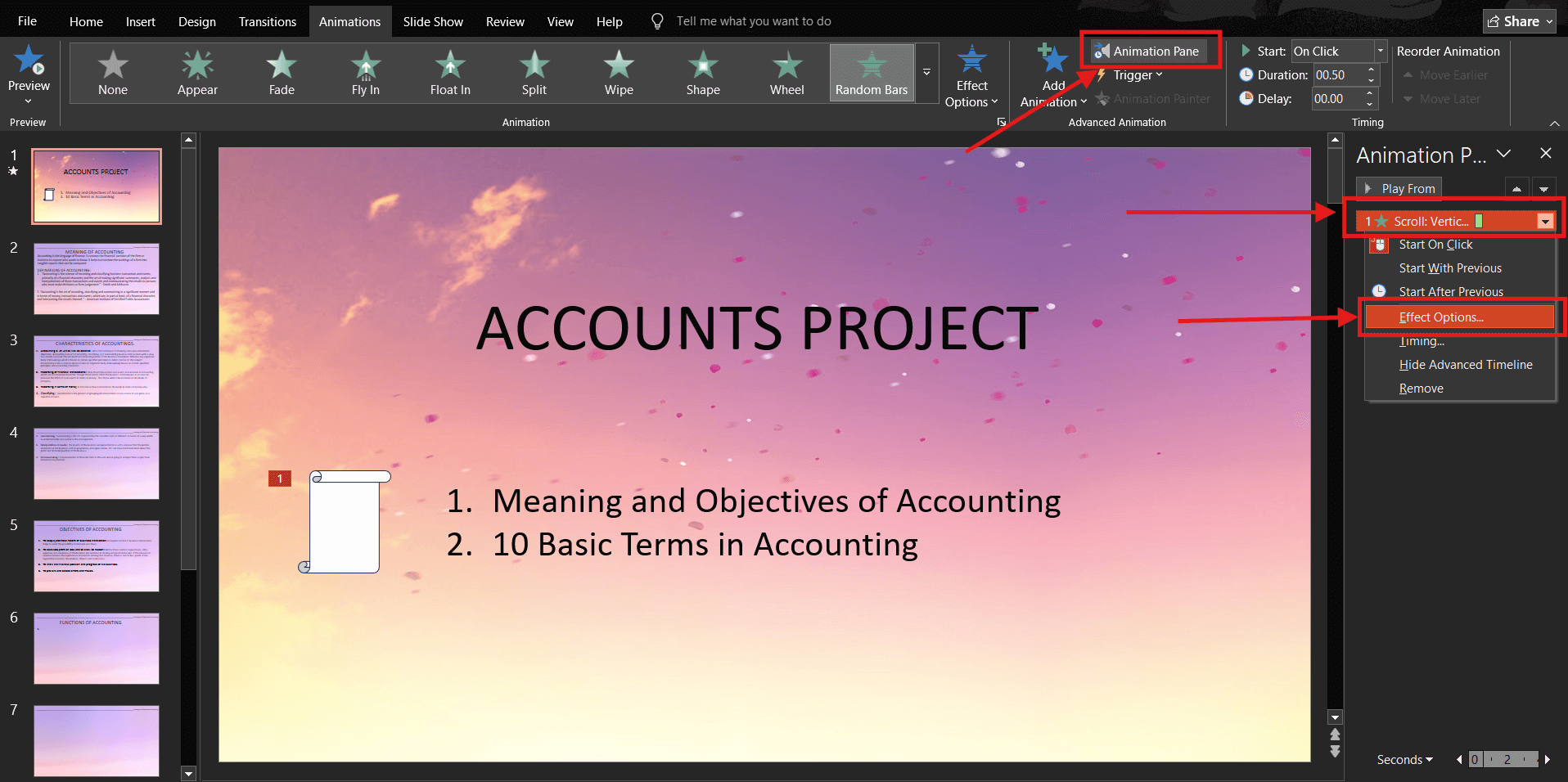Click Tell me what you want search box
1568x782 pixels.
tap(753, 21)
